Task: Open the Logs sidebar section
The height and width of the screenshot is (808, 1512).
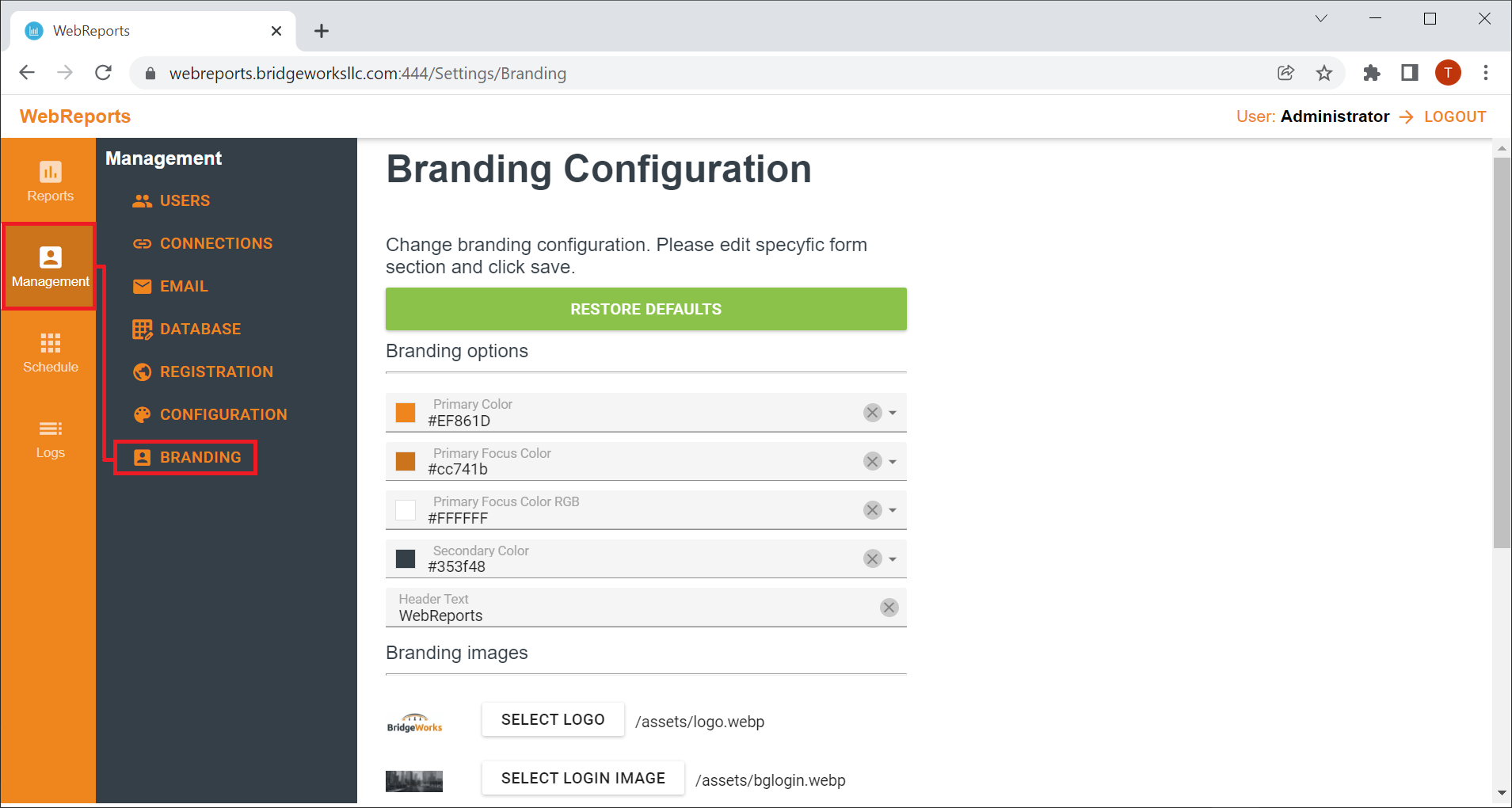Action: pyautogui.click(x=50, y=438)
